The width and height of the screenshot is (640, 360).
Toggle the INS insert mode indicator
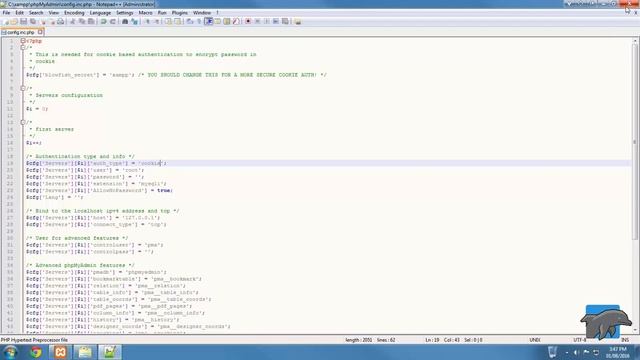click(625, 340)
